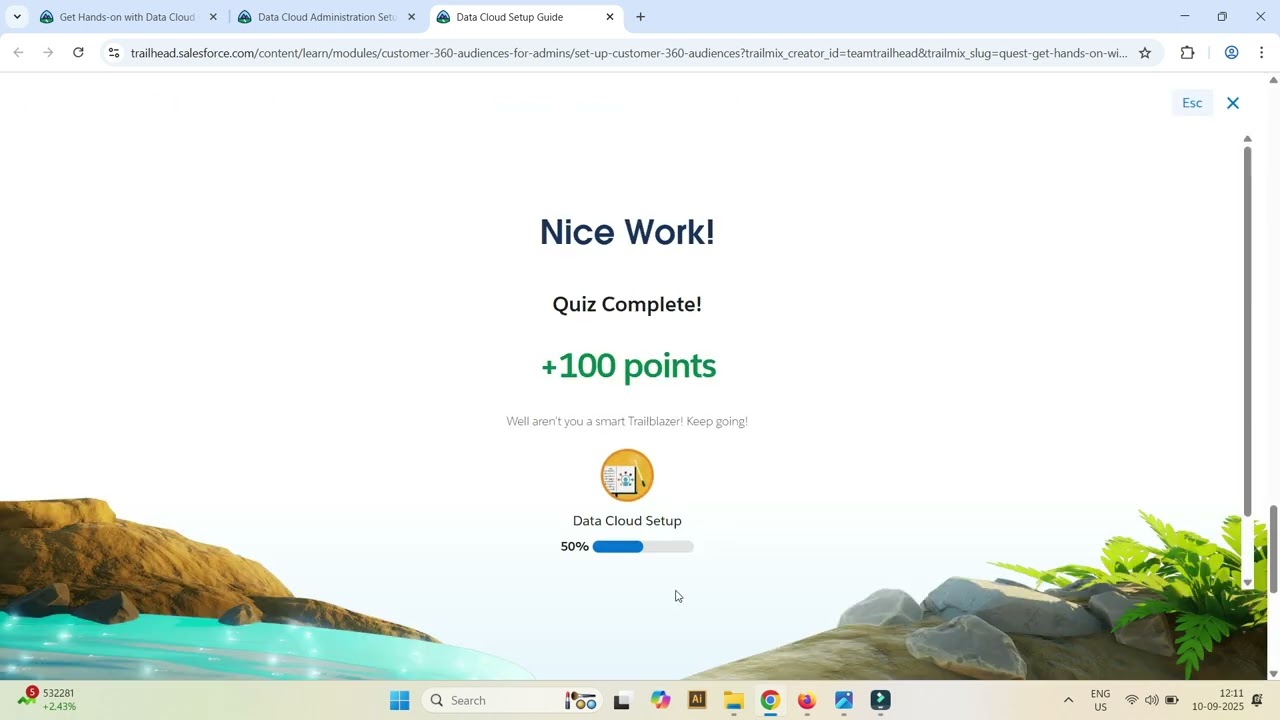Click the page scrollbar down arrow
This screenshot has height=720, width=1280.
[x=1273, y=674]
